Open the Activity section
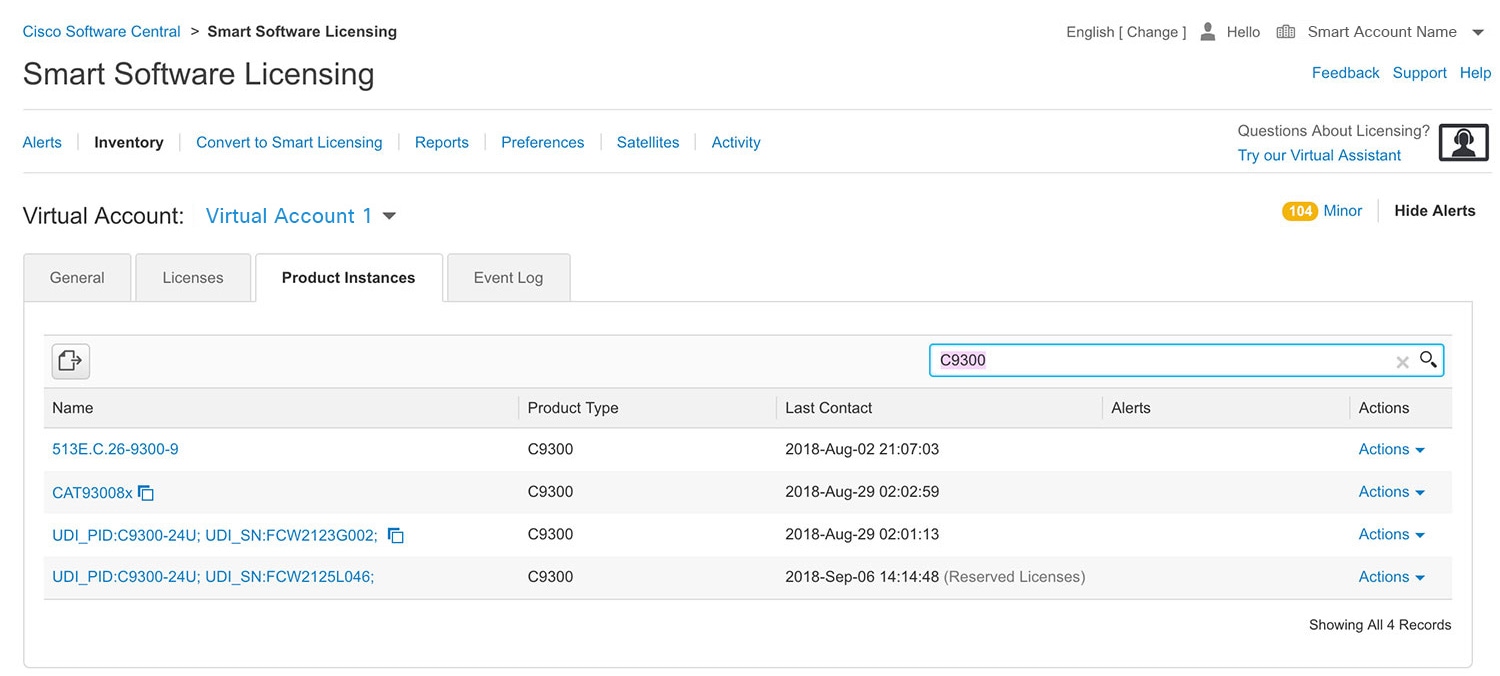Image resolution: width=1500 pixels, height=676 pixels. click(x=736, y=142)
